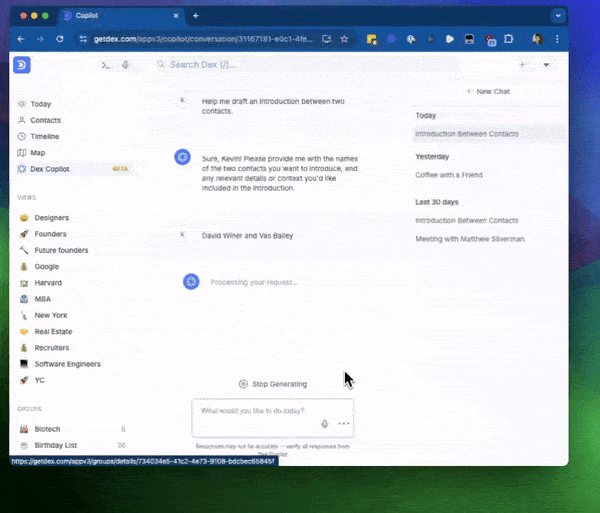Click the Dex logo icon
Viewport: 600px width, 513px height.
point(22,65)
